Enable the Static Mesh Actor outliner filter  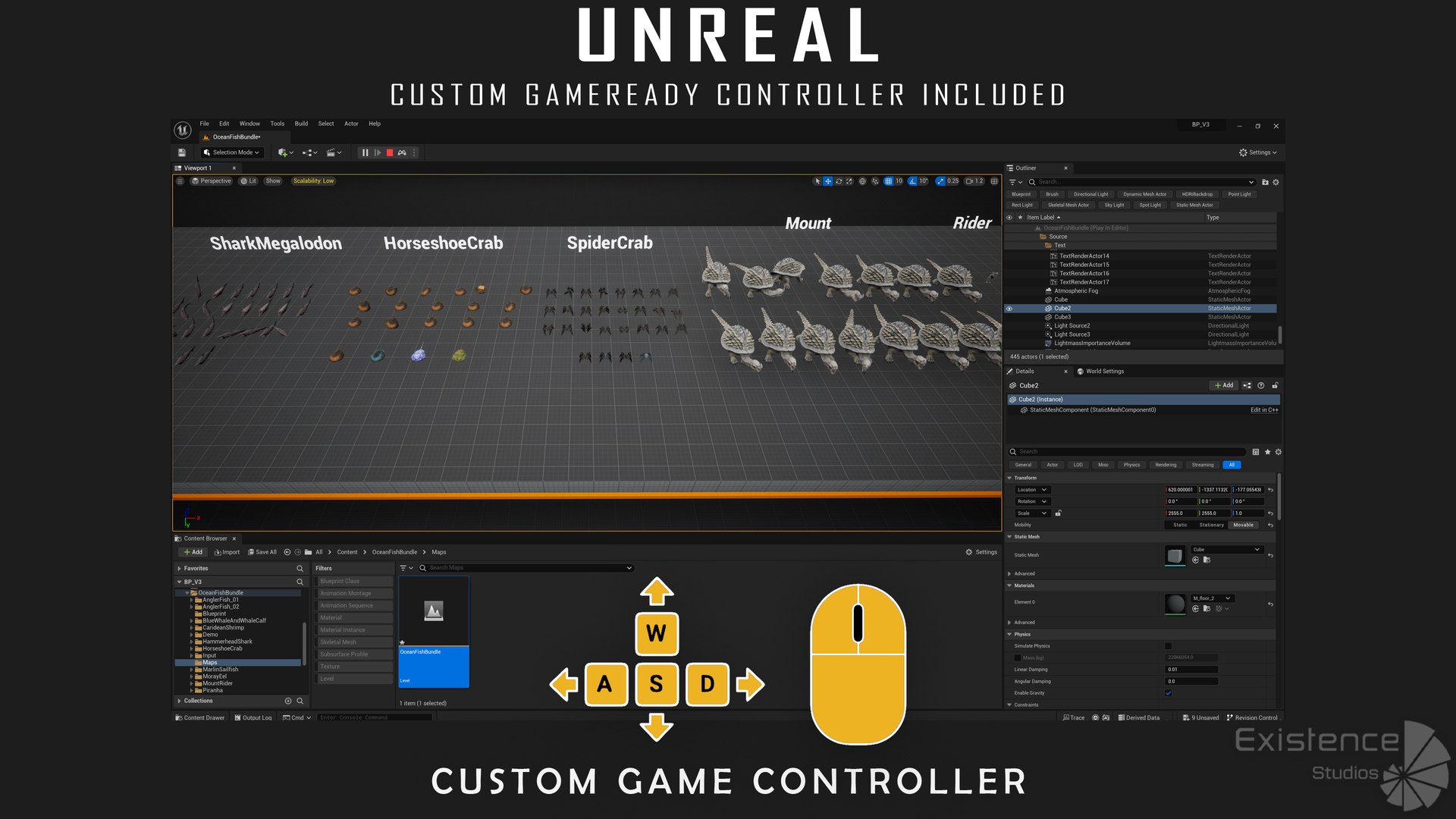click(1194, 205)
